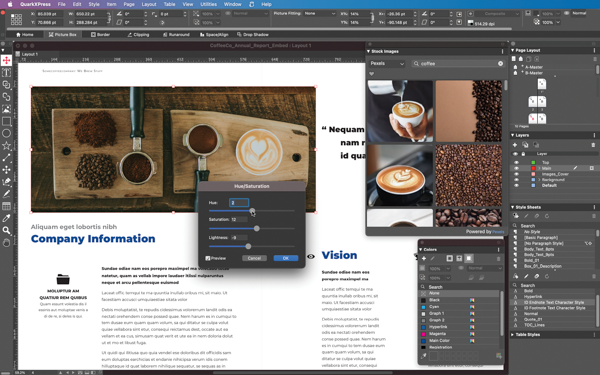This screenshot has height=375, width=600.
Task: Click the Home tab button
Action: 24,34
